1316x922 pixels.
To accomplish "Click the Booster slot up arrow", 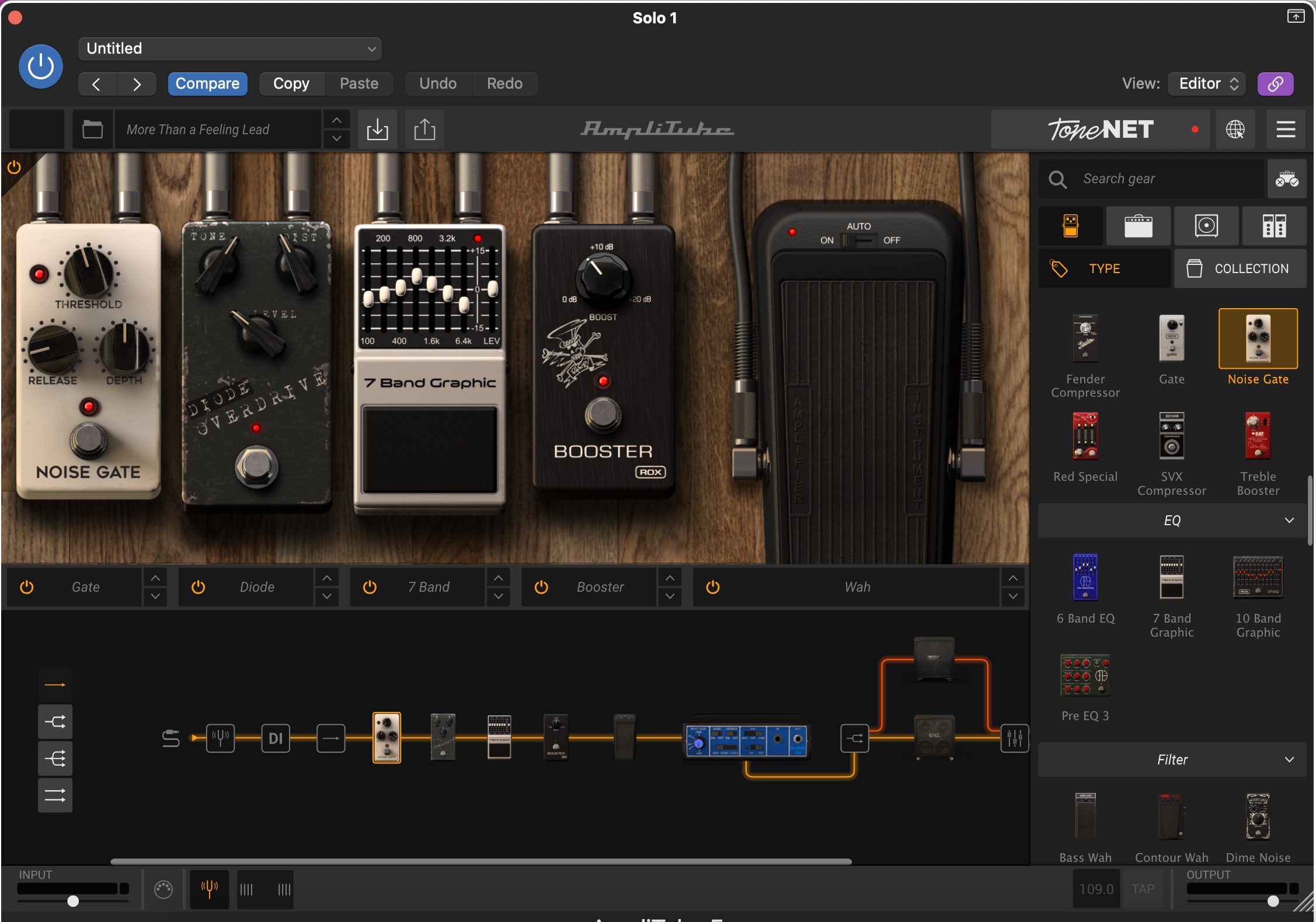I will (670, 578).
